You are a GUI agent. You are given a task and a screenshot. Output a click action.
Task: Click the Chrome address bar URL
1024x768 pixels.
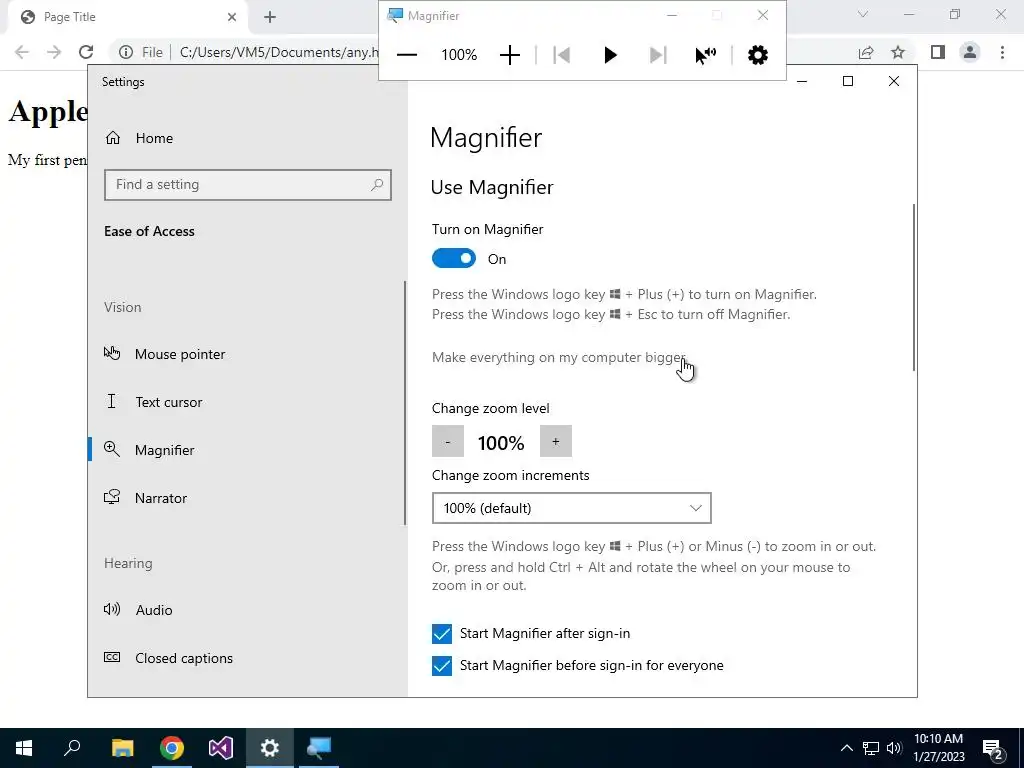pos(279,52)
